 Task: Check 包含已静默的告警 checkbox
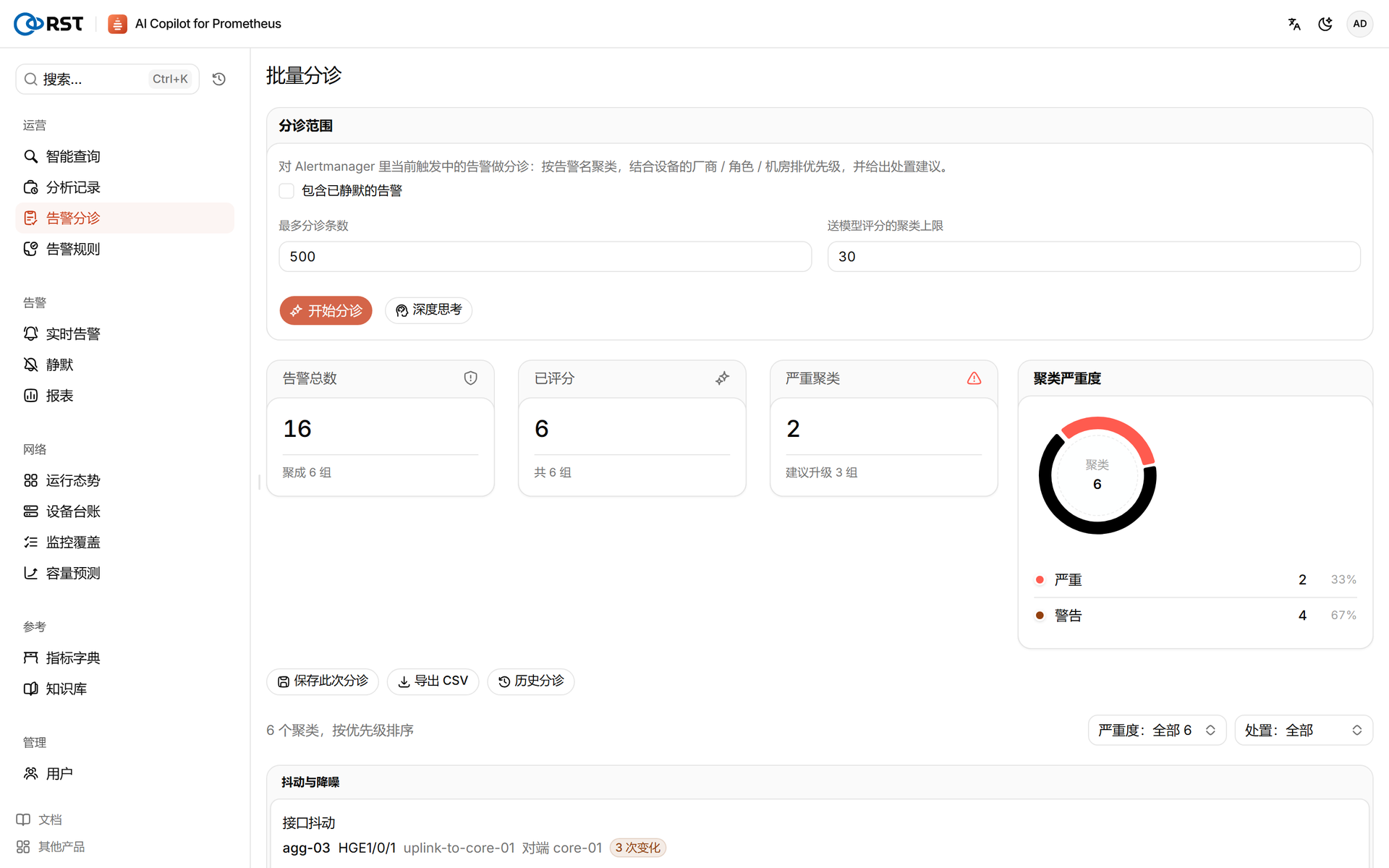286,191
